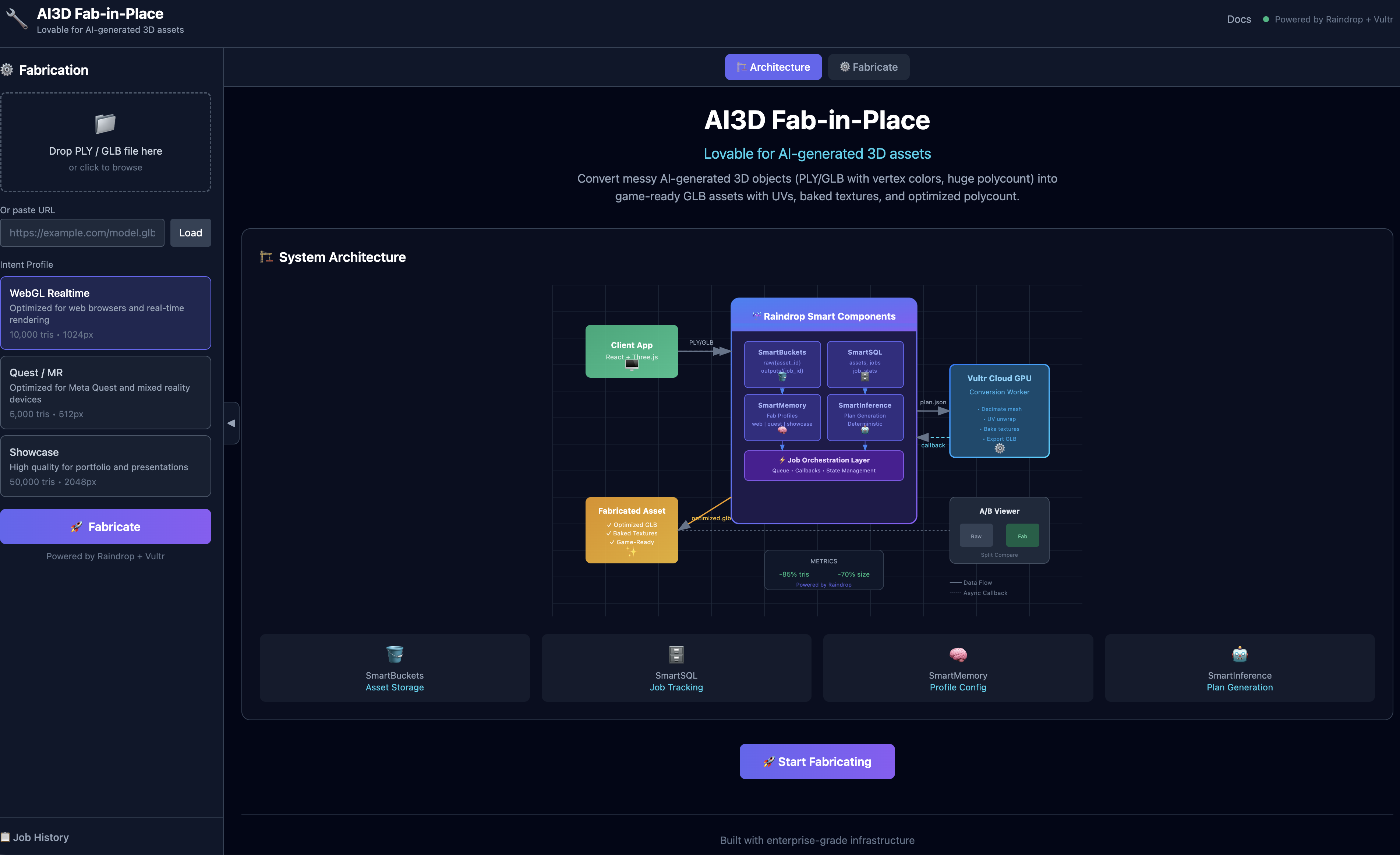Collapse the sidebar with the arrow handle
The height and width of the screenshot is (855, 1400).
pos(231,423)
